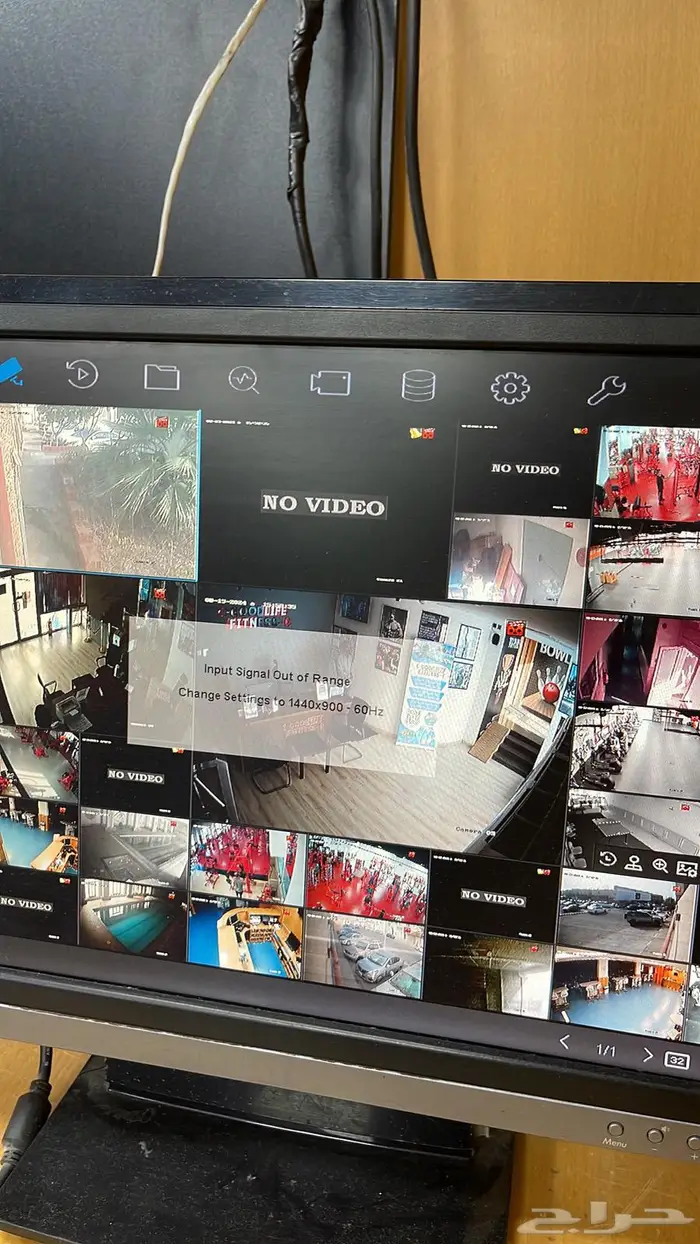Activate digital zoom in the feed quick toolbar
This screenshot has height=1244, width=700.
(660, 866)
